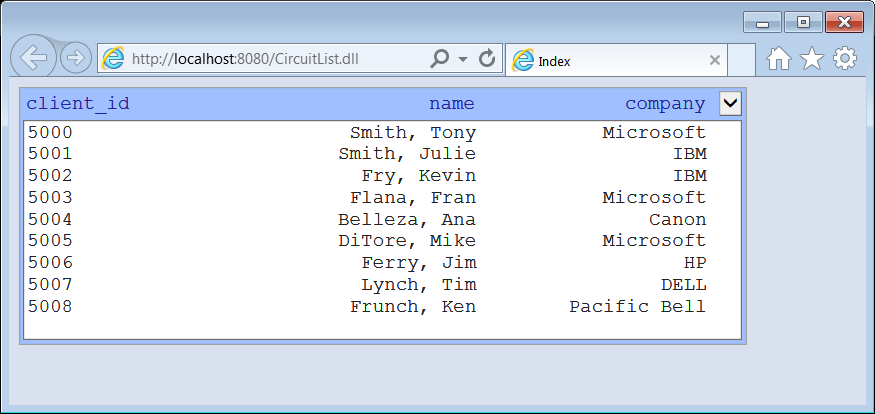Click the company column header
Viewport: 875px width, 414px height.
pyautogui.click(x=665, y=104)
